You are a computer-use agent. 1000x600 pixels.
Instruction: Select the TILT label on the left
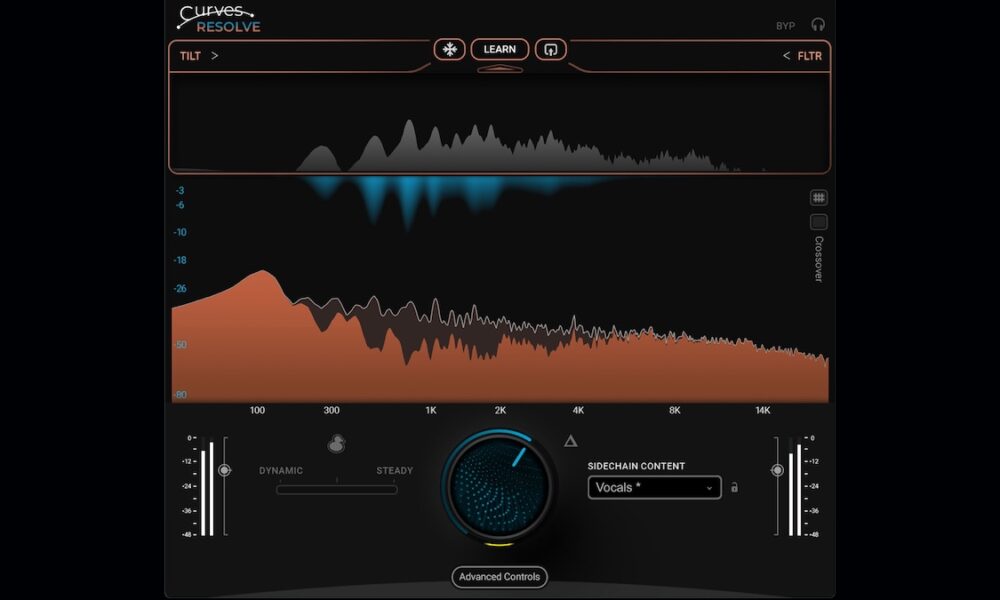pyautogui.click(x=189, y=56)
